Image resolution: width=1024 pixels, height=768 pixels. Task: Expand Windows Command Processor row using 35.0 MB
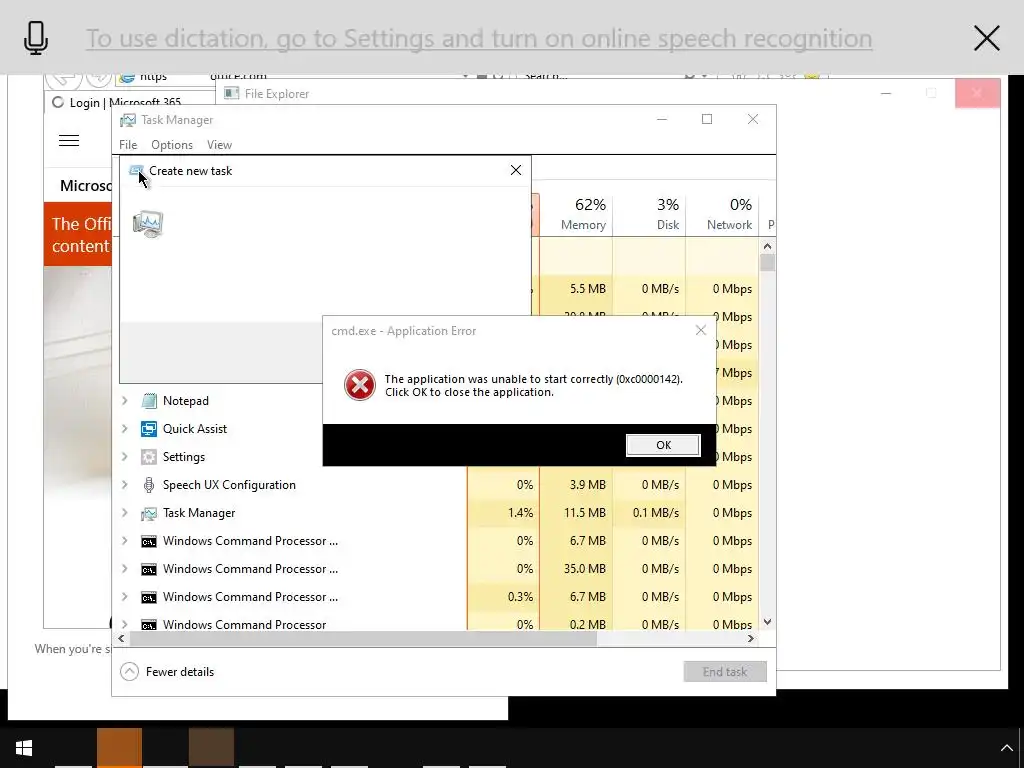(125, 569)
